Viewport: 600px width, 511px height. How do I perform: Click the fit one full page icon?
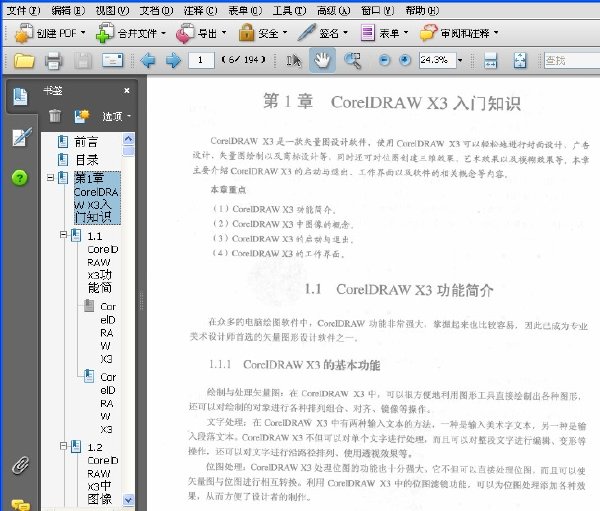pyautogui.click(x=520, y=60)
